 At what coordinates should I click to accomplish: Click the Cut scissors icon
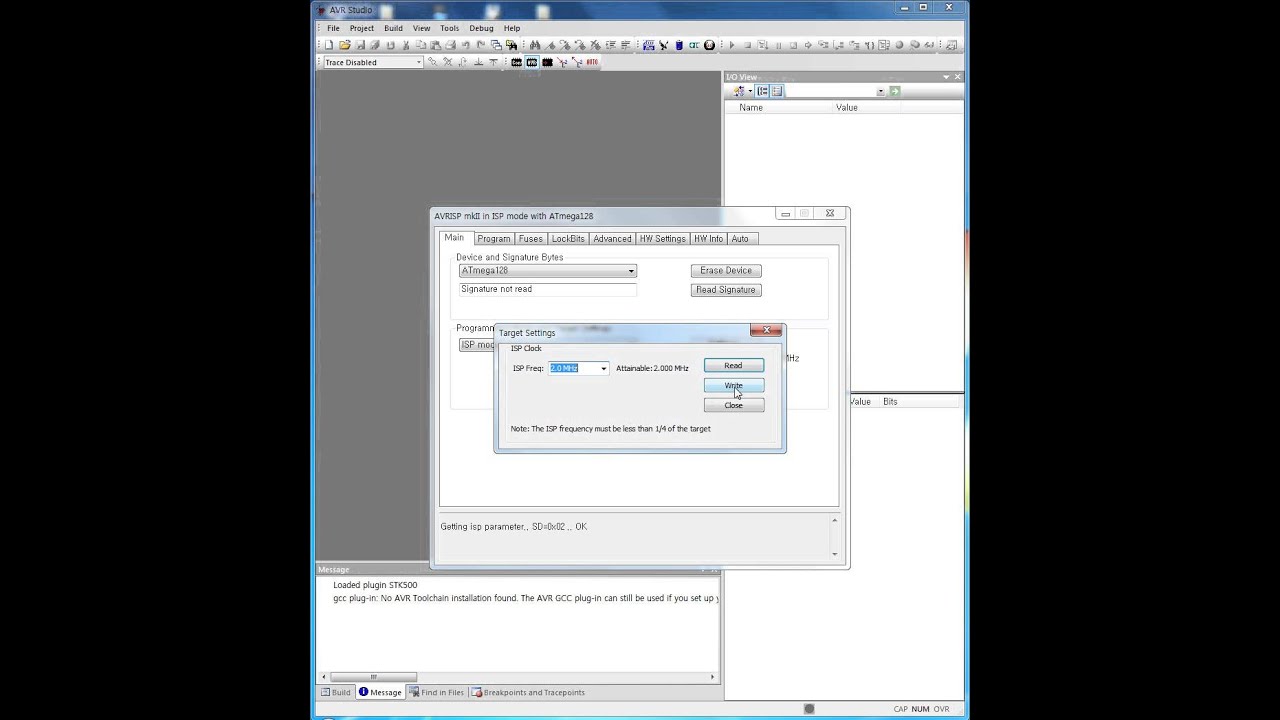pyautogui.click(x=406, y=45)
